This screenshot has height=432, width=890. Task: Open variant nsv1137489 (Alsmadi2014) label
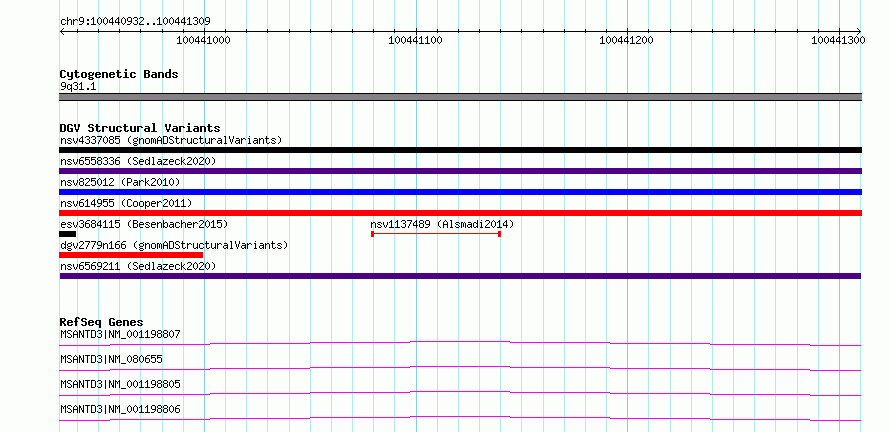[442, 224]
